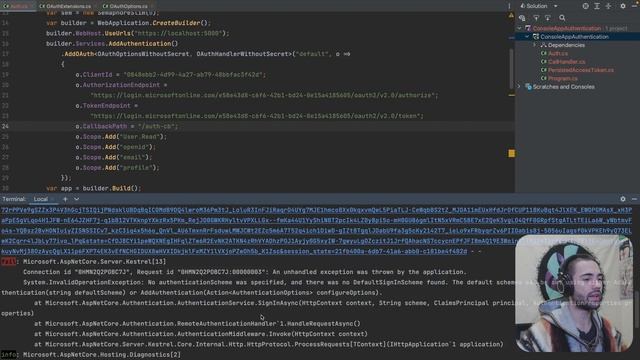Select the Local terminal tab

[x=41, y=199]
